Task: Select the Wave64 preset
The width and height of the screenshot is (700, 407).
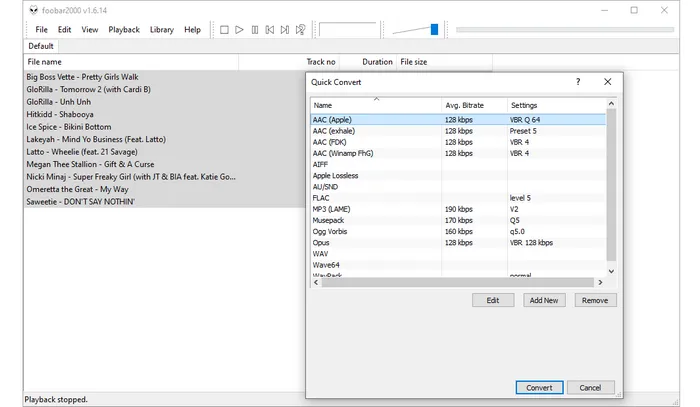Action: [x=458, y=265]
